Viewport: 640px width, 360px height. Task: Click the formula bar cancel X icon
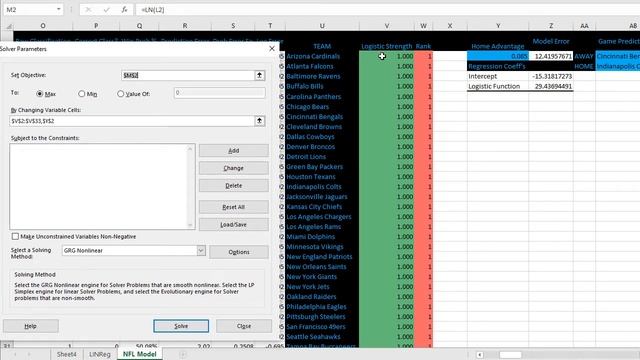(x=88, y=9)
